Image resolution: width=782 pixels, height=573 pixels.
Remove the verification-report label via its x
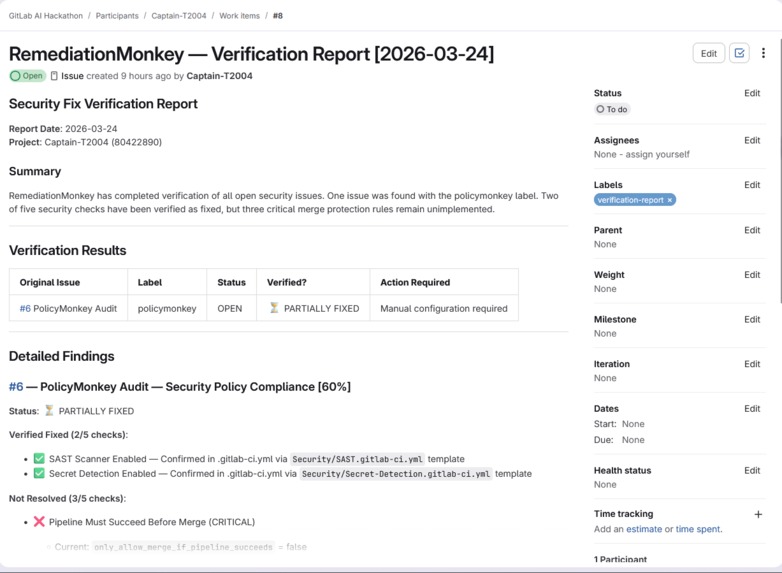point(670,200)
